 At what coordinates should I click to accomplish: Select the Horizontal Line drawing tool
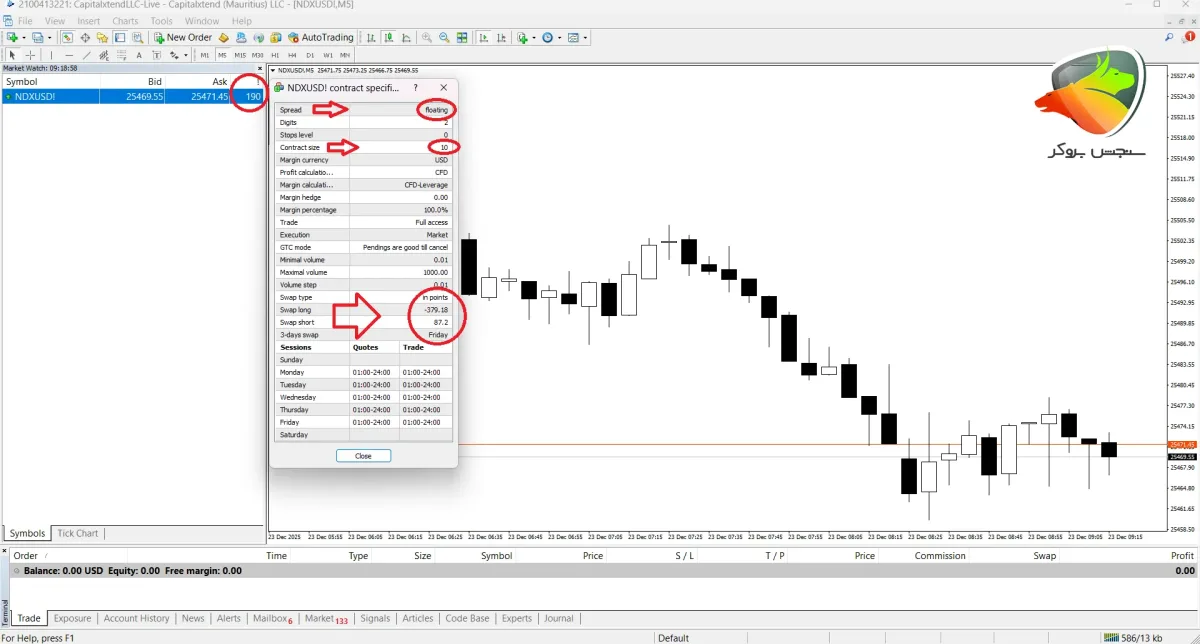click(70, 54)
